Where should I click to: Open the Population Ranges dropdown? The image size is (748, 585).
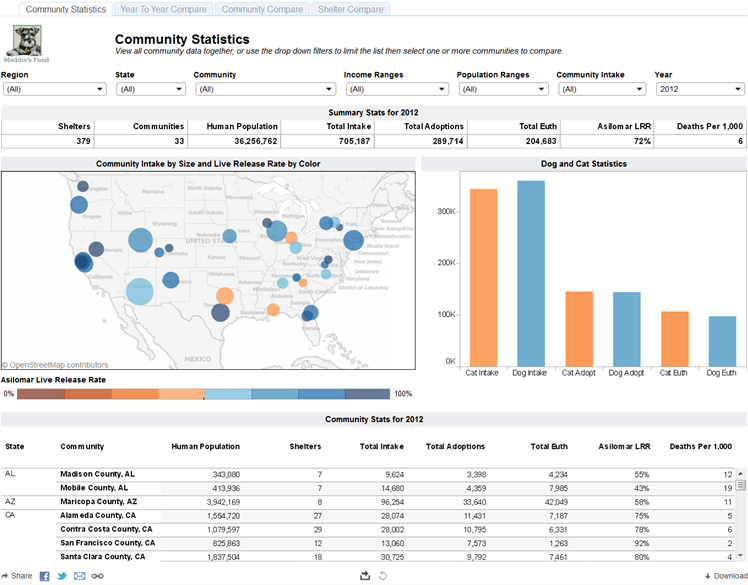(x=503, y=89)
